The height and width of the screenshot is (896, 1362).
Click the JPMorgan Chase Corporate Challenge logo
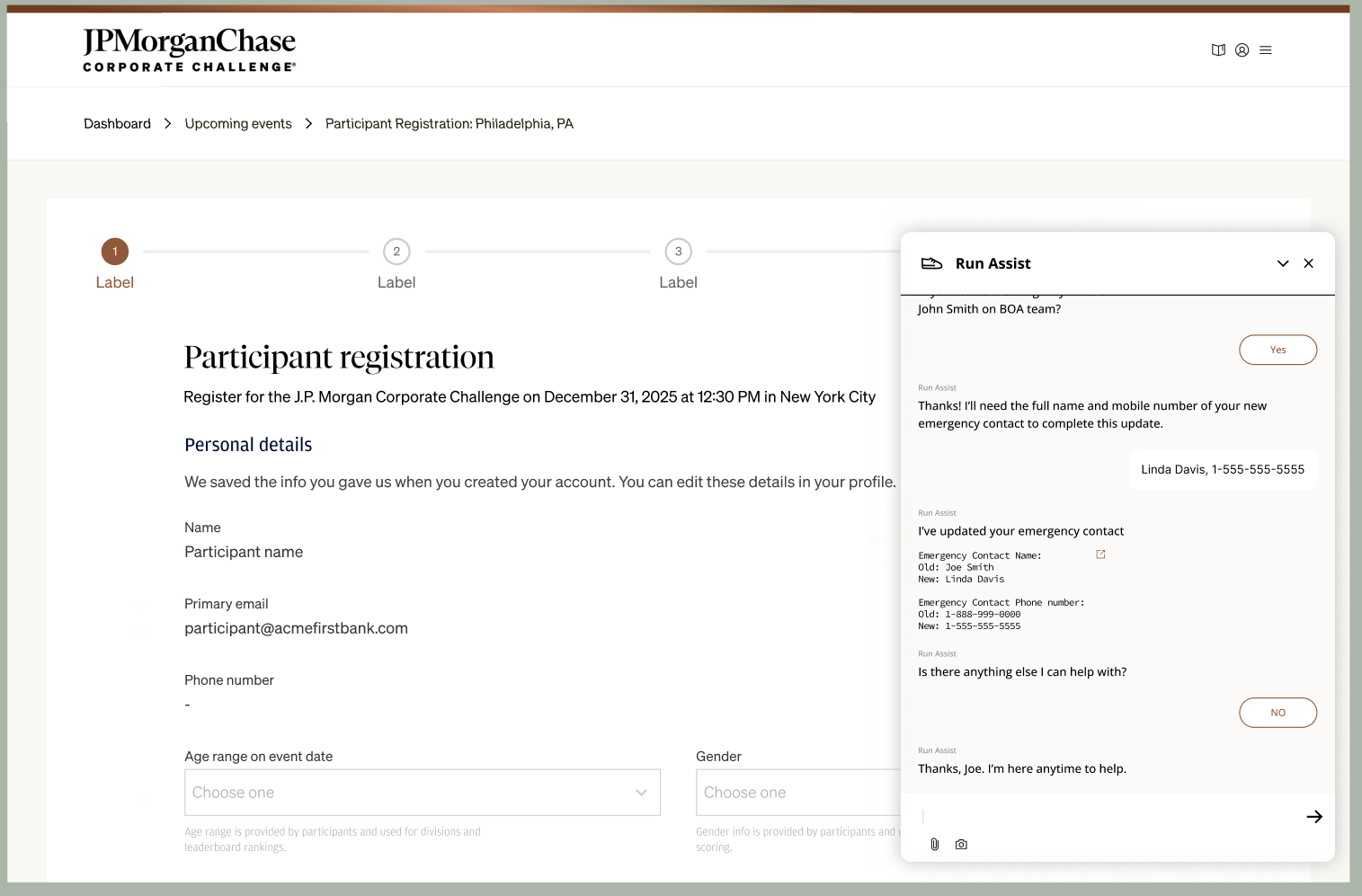click(190, 50)
